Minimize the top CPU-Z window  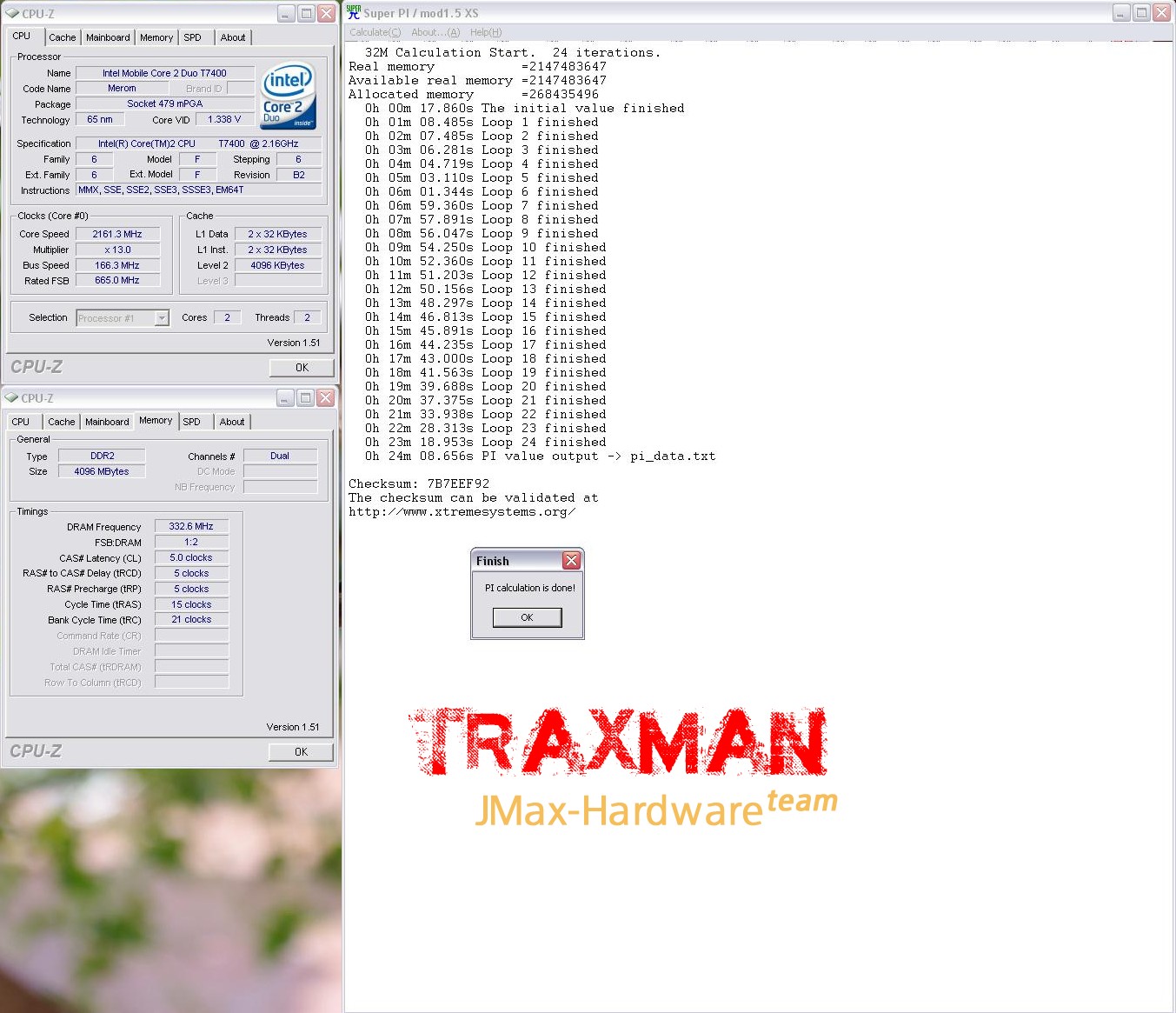click(286, 14)
